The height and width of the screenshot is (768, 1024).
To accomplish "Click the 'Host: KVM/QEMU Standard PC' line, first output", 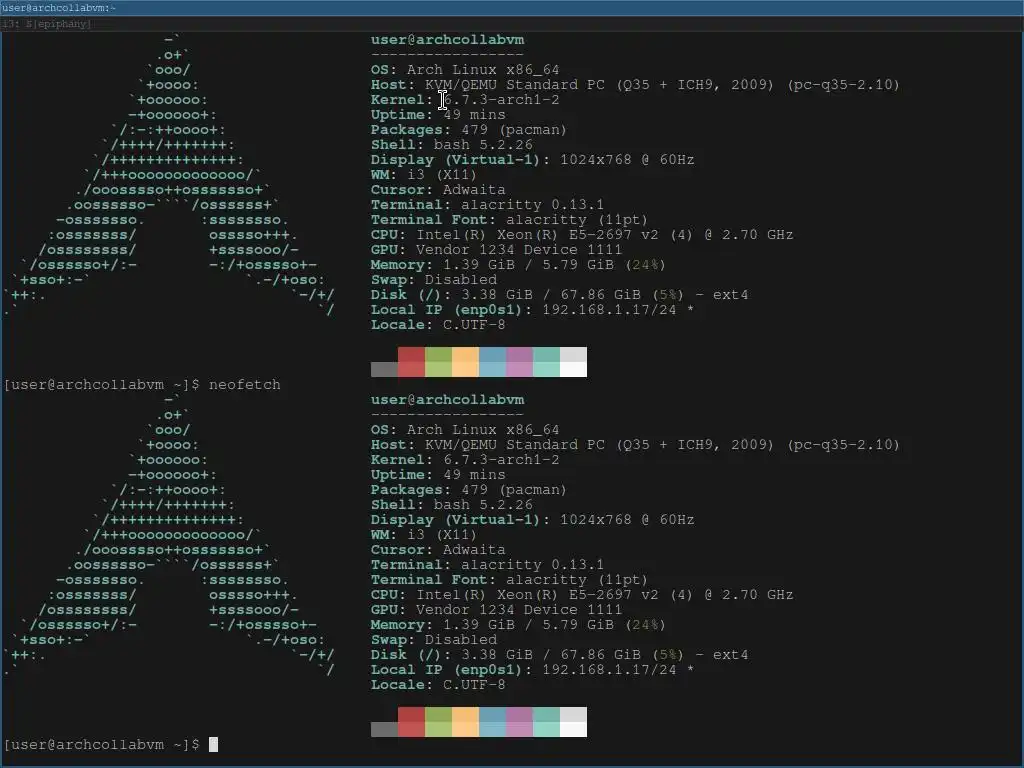I will click(635, 85).
